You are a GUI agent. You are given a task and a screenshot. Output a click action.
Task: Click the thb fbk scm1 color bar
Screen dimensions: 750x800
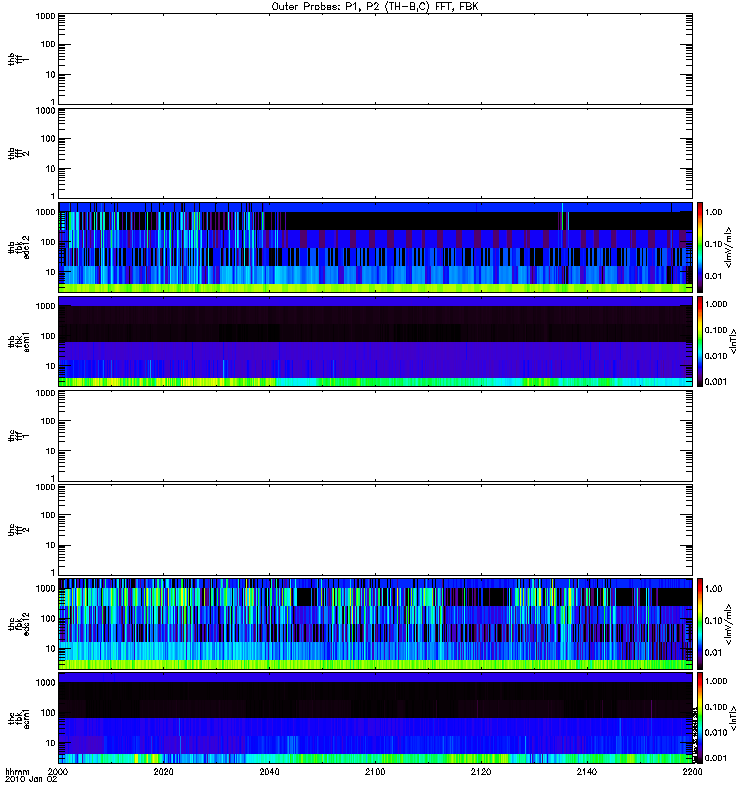700,342
